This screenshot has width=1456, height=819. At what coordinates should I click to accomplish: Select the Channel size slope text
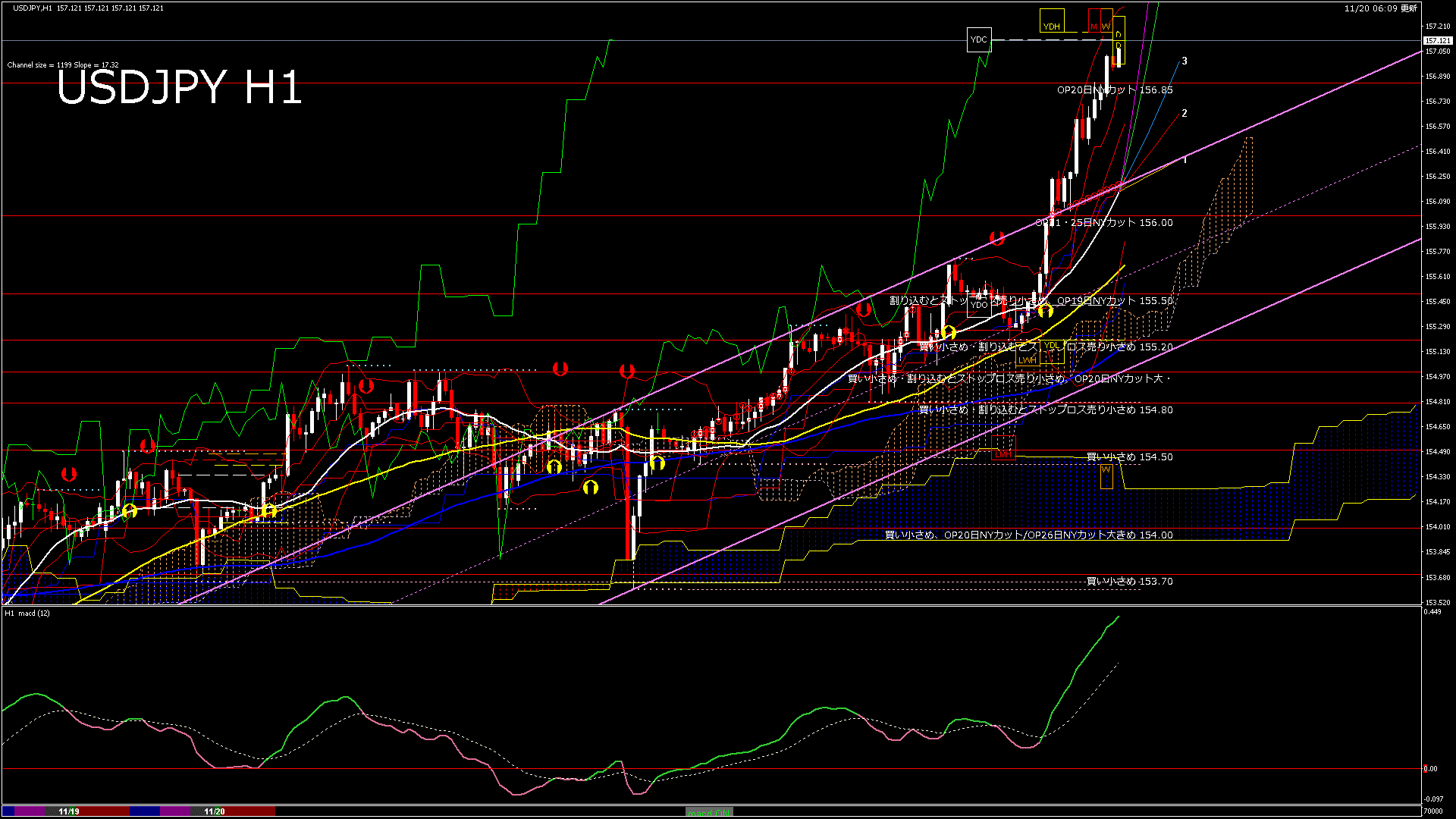[x=63, y=65]
